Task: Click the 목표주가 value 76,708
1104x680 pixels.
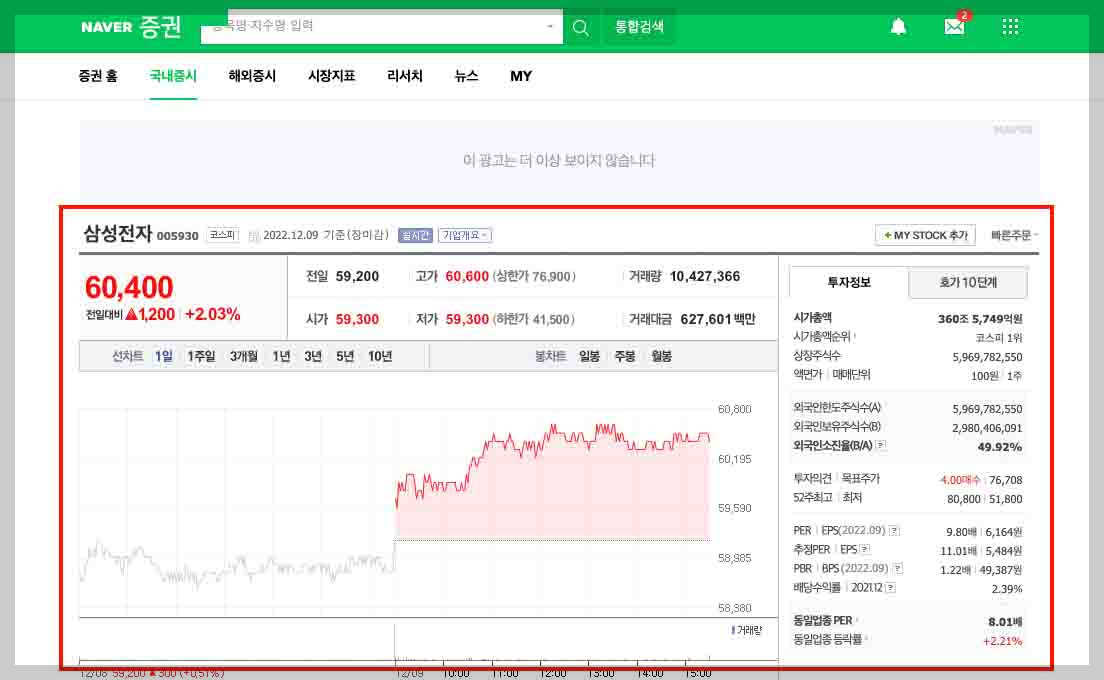Action: pyautogui.click(x=1005, y=479)
